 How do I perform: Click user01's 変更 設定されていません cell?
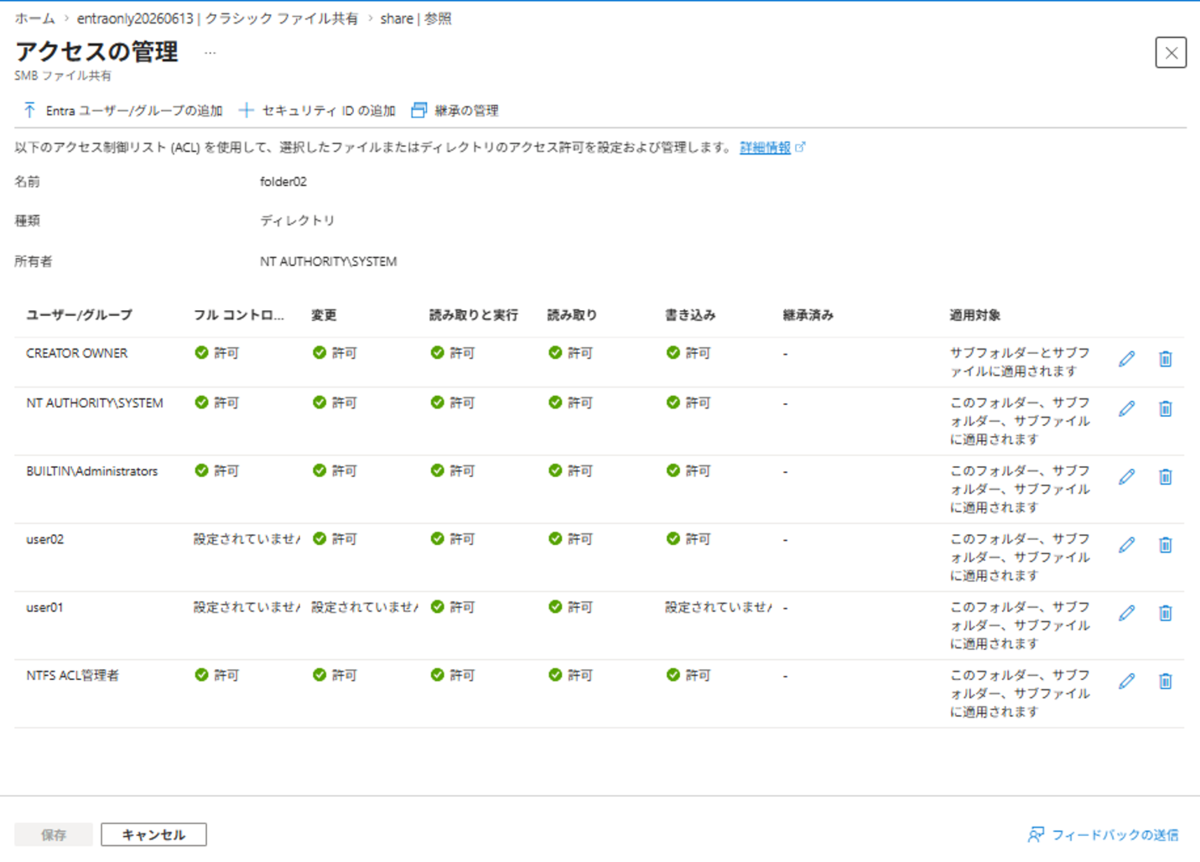(x=364, y=607)
